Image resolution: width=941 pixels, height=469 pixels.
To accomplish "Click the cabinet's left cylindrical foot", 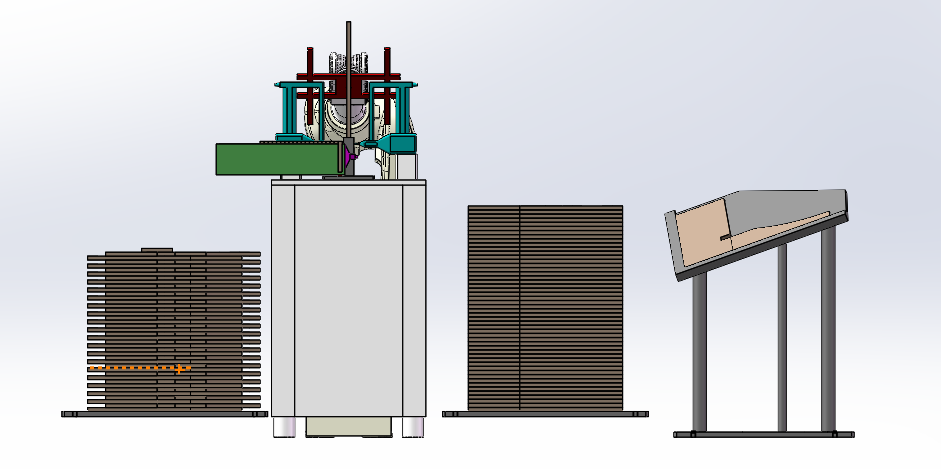I will (284, 427).
